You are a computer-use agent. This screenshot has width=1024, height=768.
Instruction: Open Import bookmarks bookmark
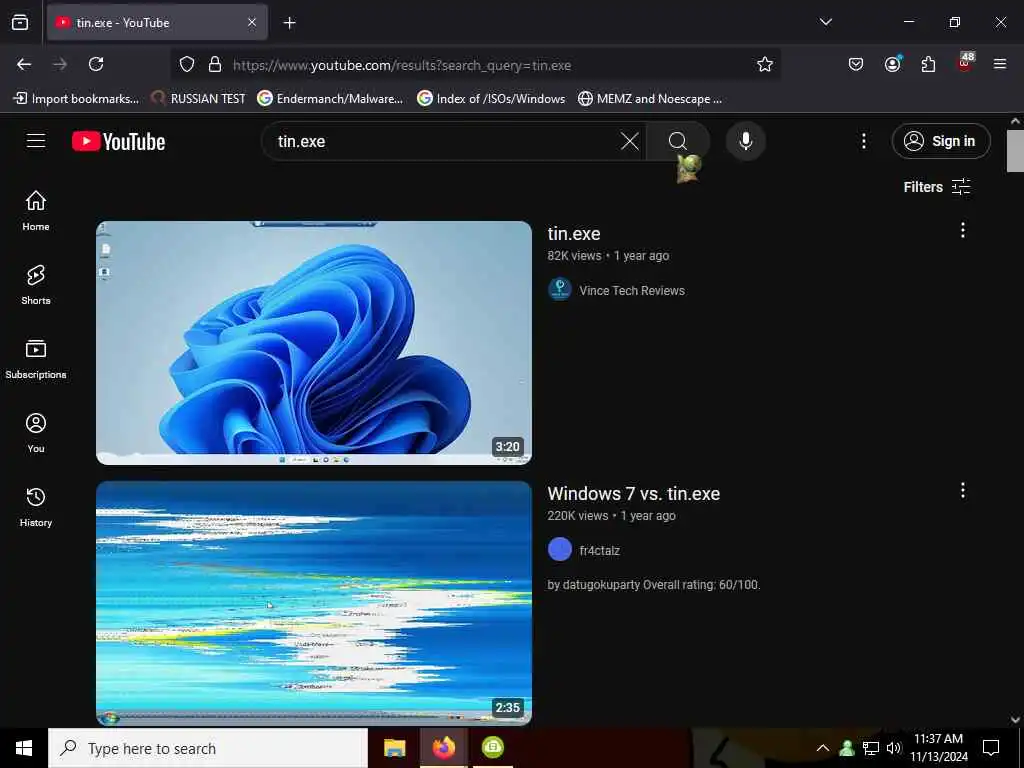click(x=76, y=99)
